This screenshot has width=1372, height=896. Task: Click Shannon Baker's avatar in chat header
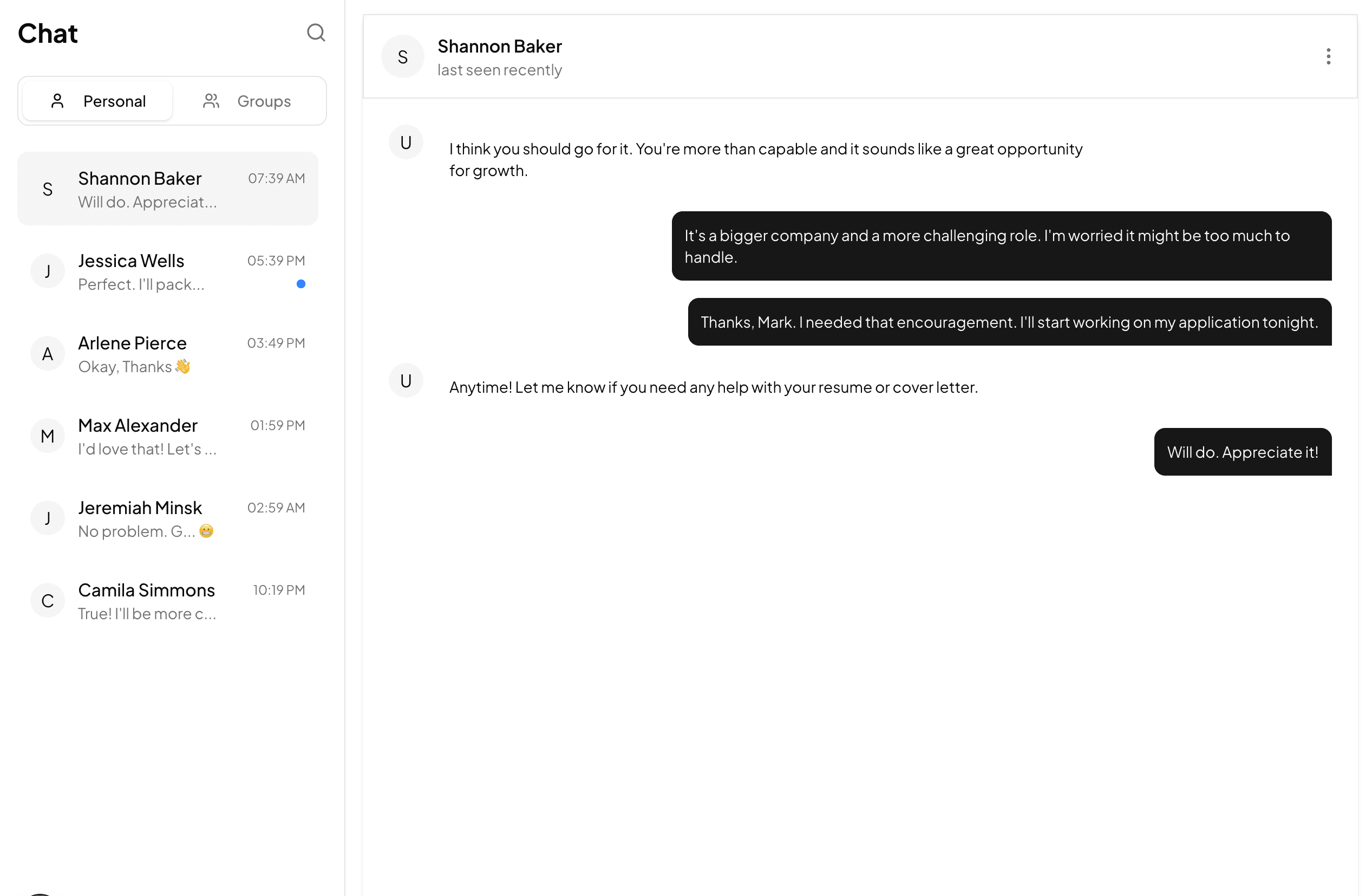pyautogui.click(x=402, y=56)
